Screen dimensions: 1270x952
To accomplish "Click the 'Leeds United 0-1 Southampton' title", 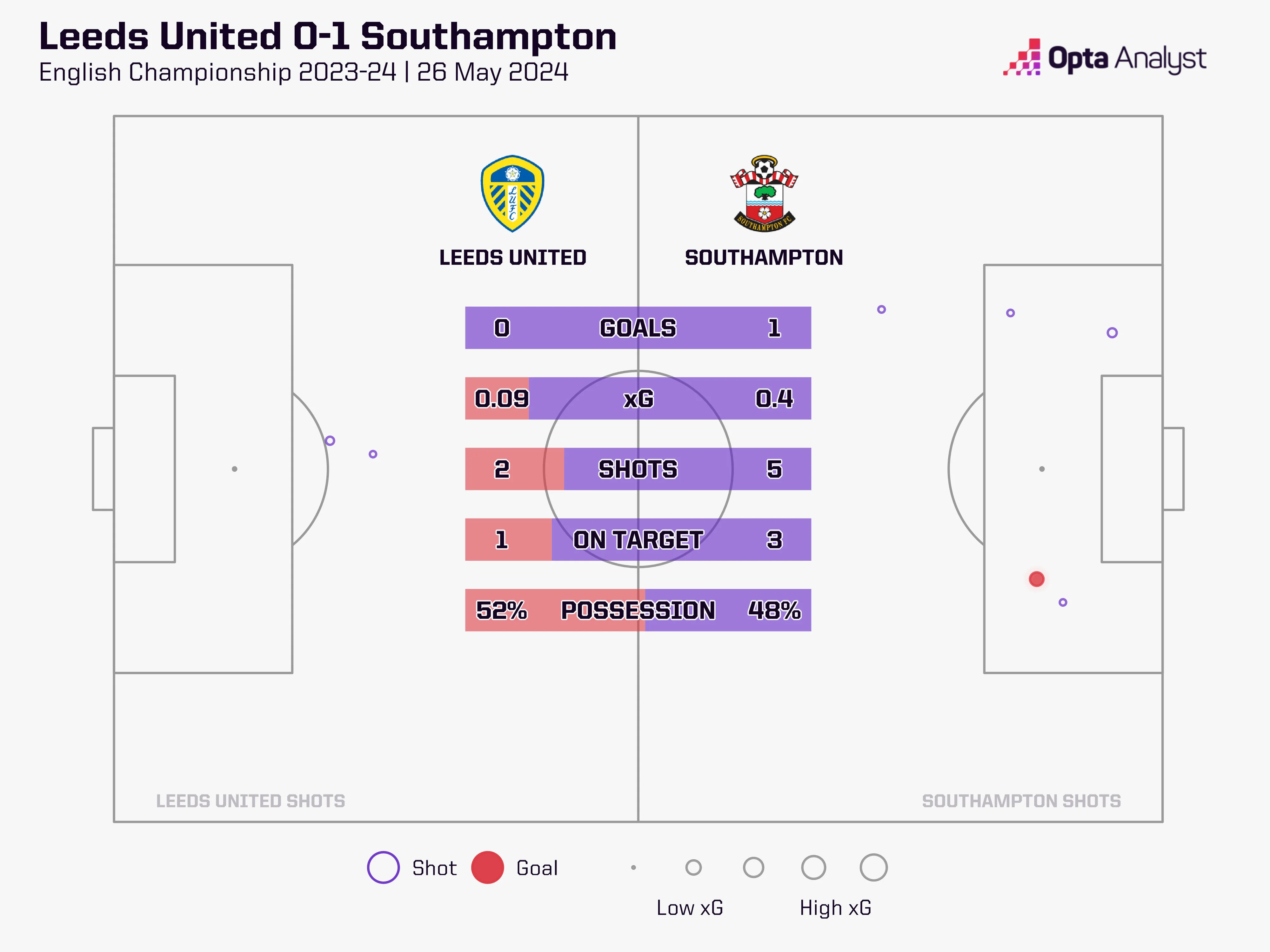I will point(327,36).
